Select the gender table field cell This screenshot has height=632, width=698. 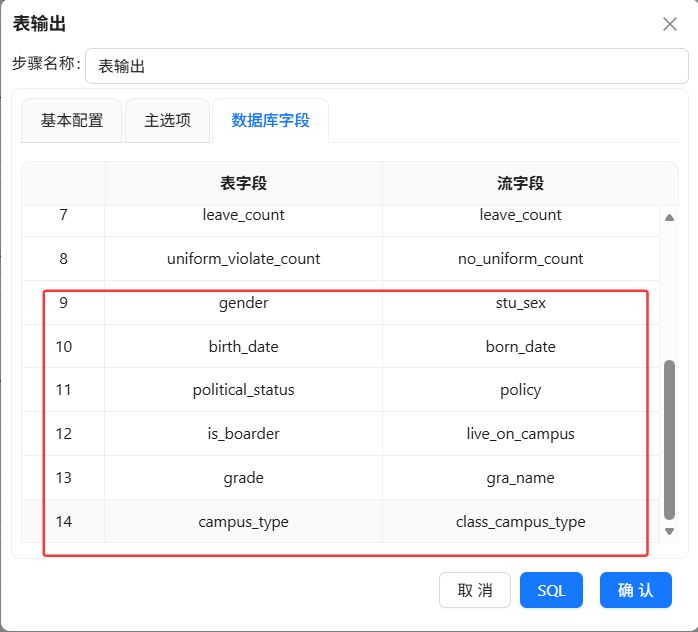[243, 303]
